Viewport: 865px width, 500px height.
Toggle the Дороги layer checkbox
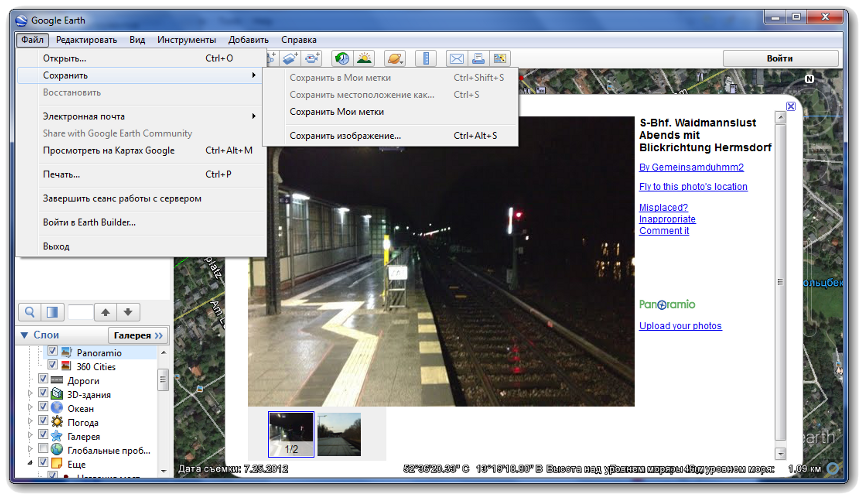43,380
